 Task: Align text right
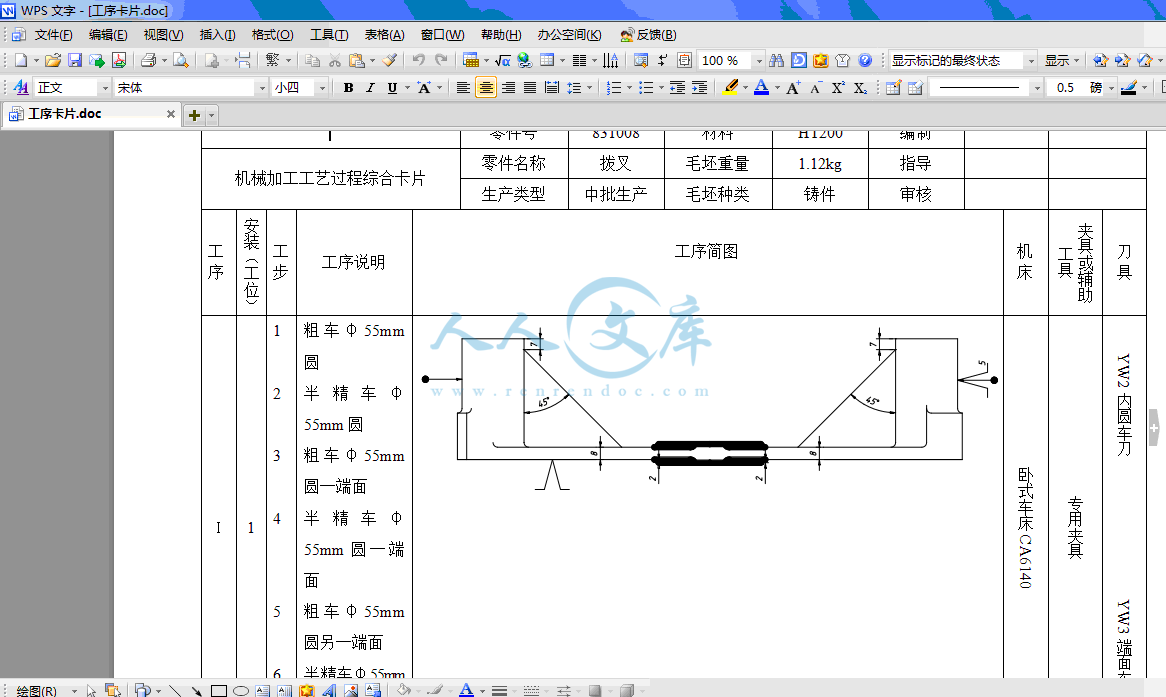point(508,88)
